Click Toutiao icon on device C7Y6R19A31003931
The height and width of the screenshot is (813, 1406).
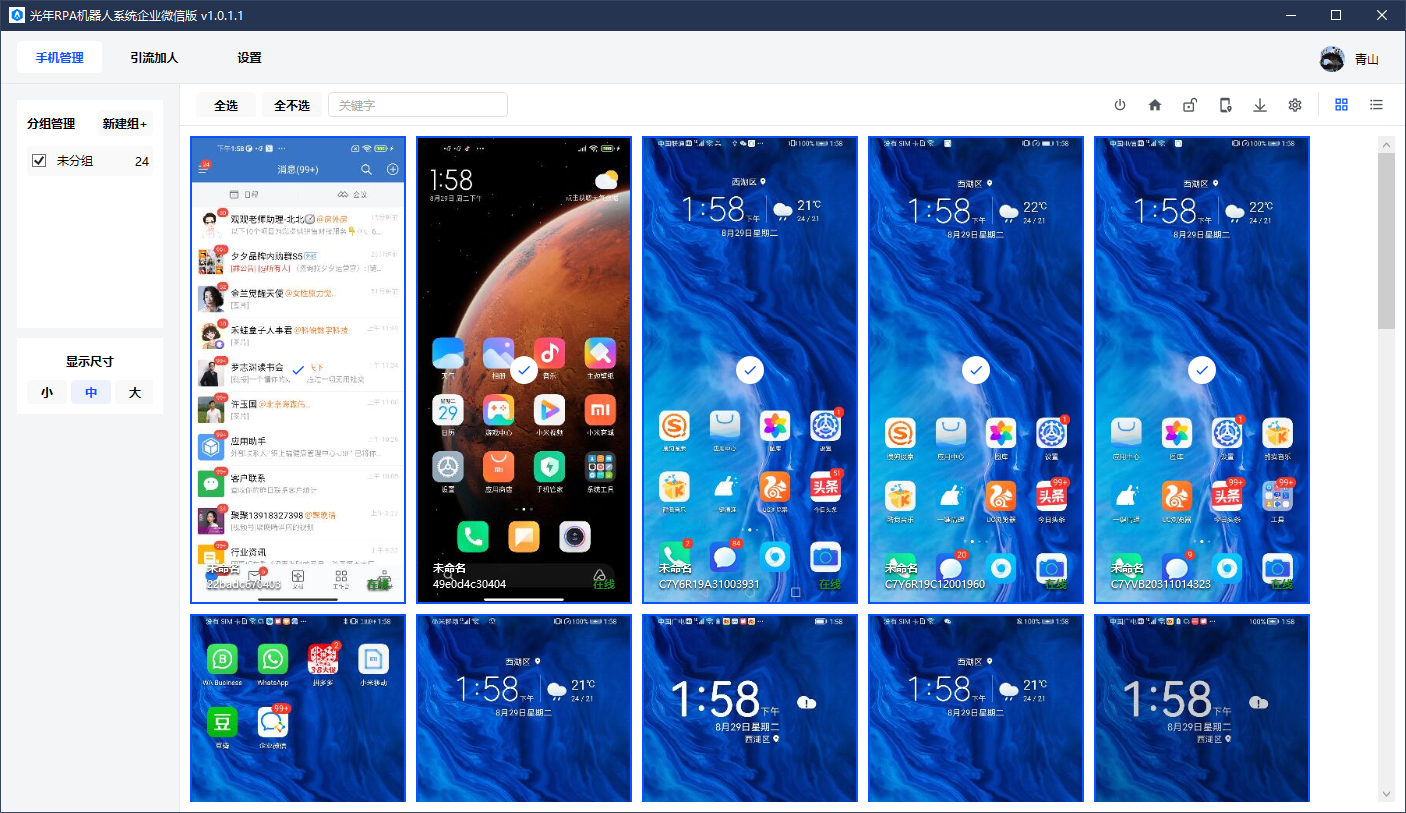pos(825,487)
